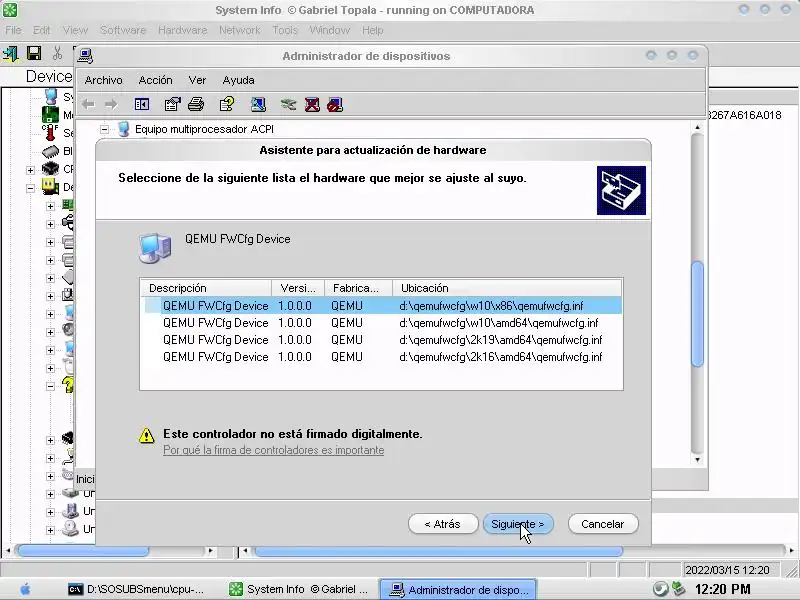Switch to System Info taskbar button
This screenshot has width=800, height=600.
tap(299, 589)
